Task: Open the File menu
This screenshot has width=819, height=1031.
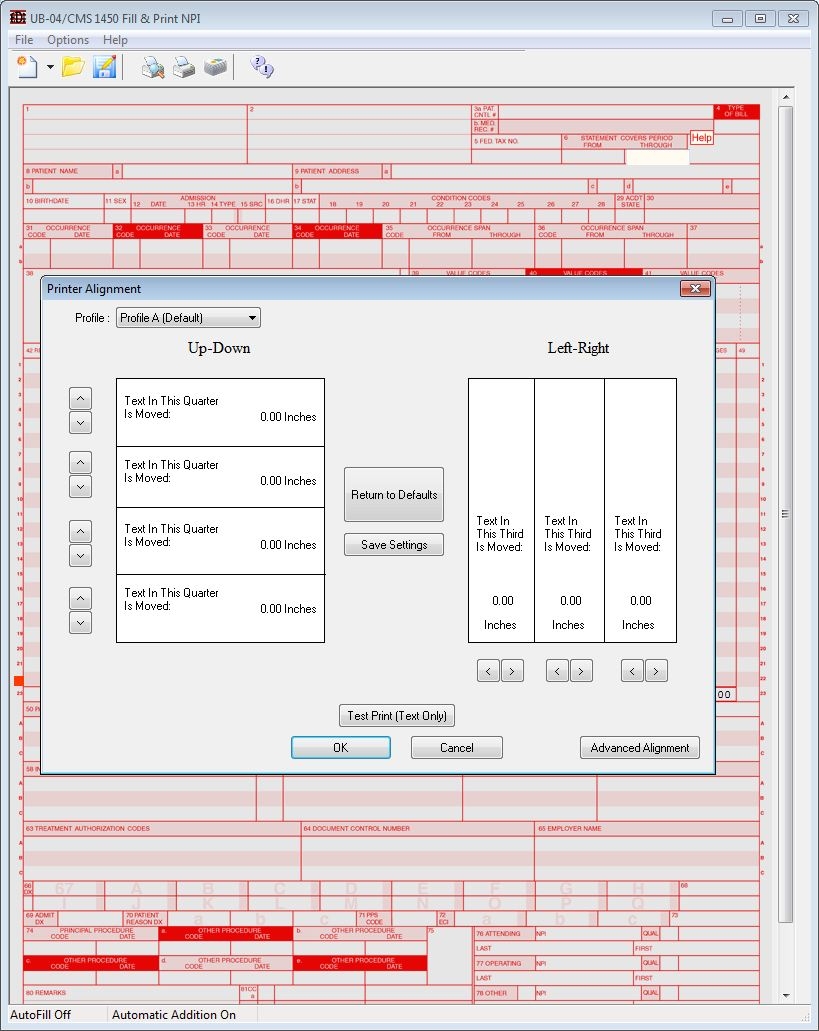Action: click(24, 40)
